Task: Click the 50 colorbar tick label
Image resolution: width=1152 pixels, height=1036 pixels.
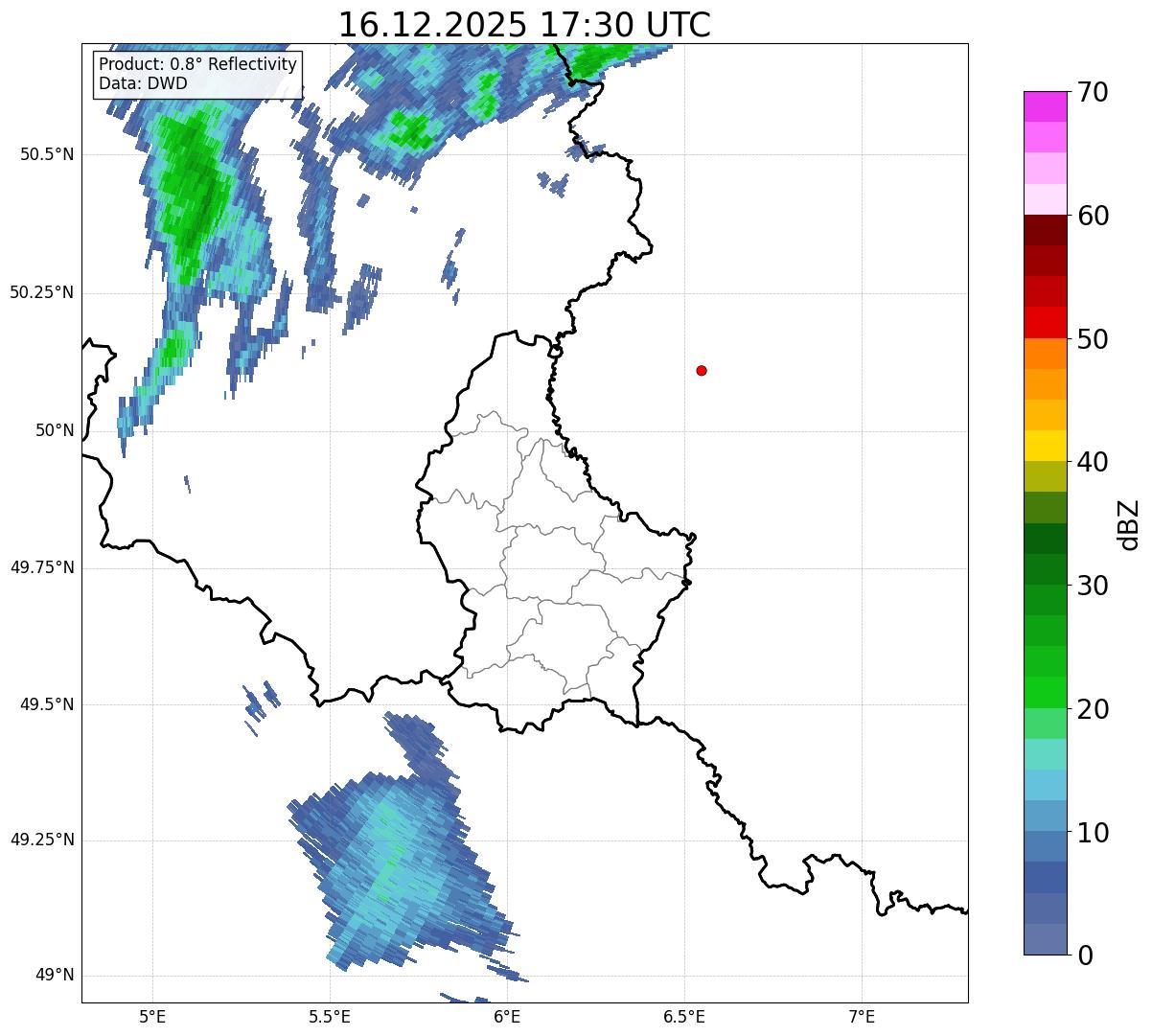Action: [x=1093, y=339]
